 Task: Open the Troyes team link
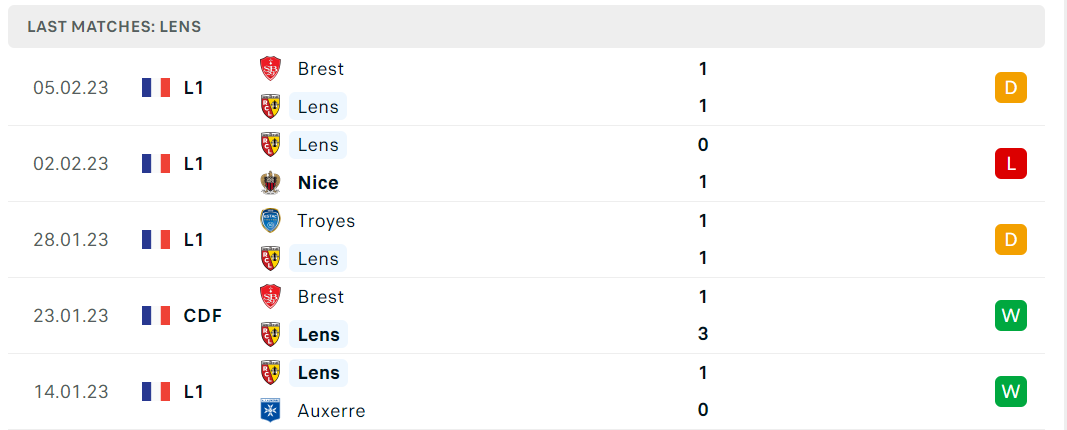tap(326, 220)
